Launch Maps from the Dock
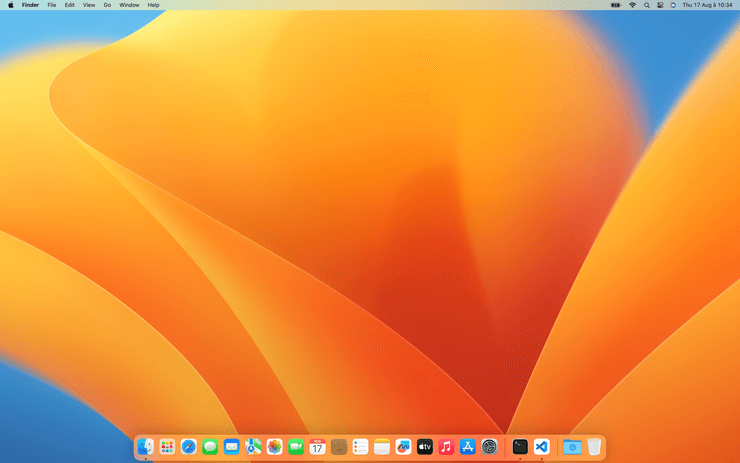The image size is (740, 463). point(253,446)
